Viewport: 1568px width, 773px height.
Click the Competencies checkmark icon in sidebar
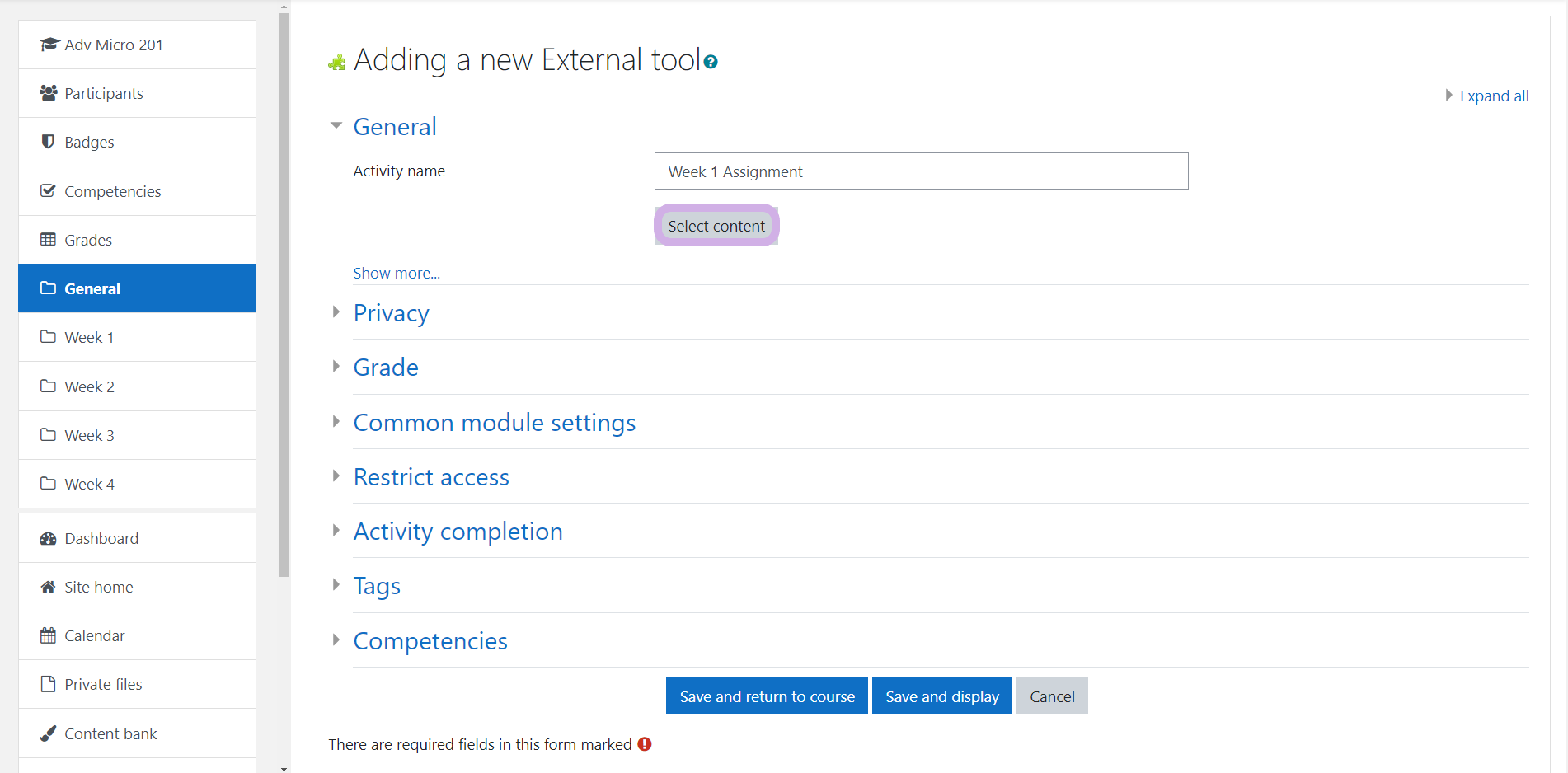pyautogui.click(x=49, y=191)
